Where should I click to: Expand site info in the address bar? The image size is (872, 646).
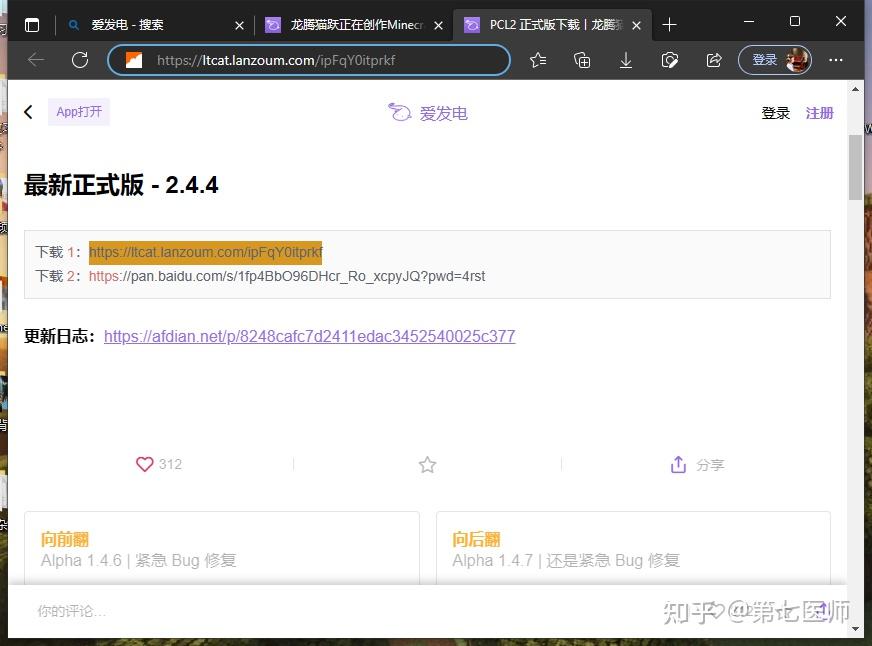tap(133, 60)
